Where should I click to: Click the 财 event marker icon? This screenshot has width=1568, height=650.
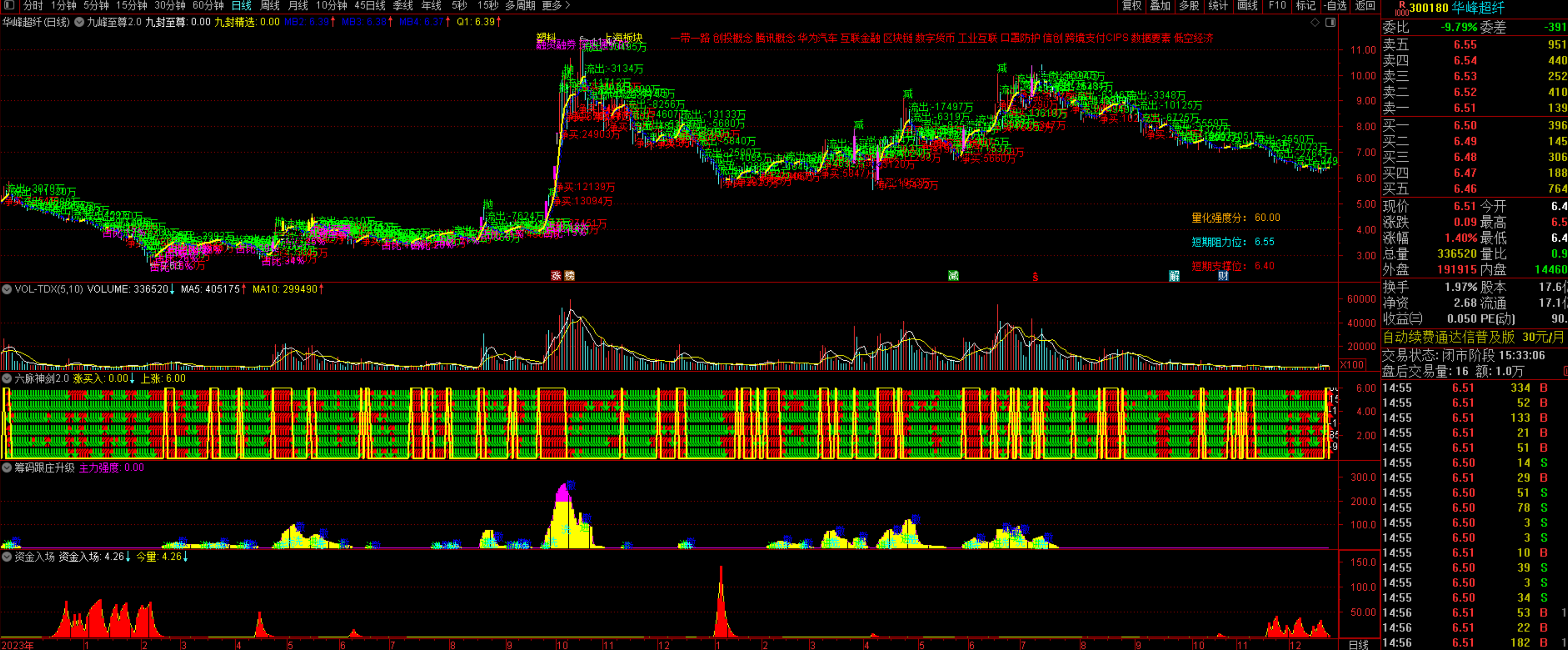click(1223, 276)
